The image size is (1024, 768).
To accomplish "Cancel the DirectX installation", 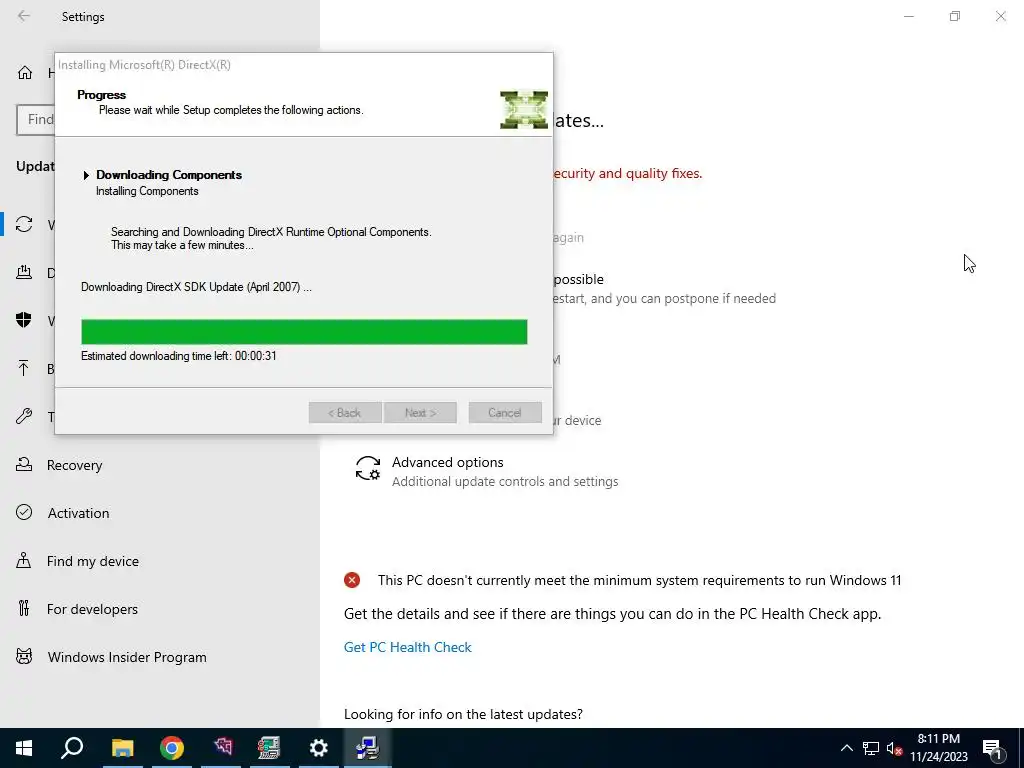I will tap(505, 413).
